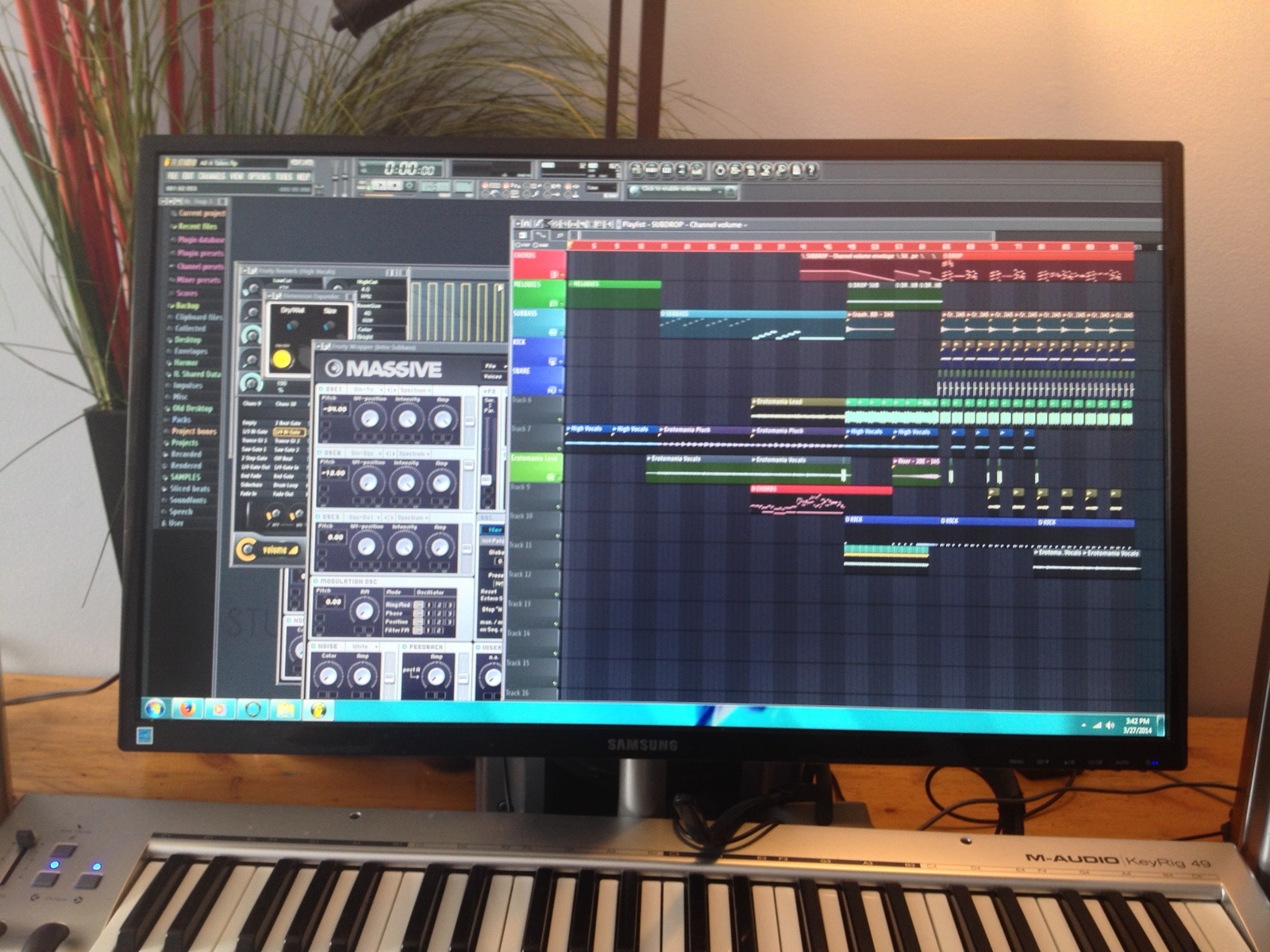
Task: Toggle OSC1 on/off in Massive
Action: pyautogui.click(x=321, y=390)
